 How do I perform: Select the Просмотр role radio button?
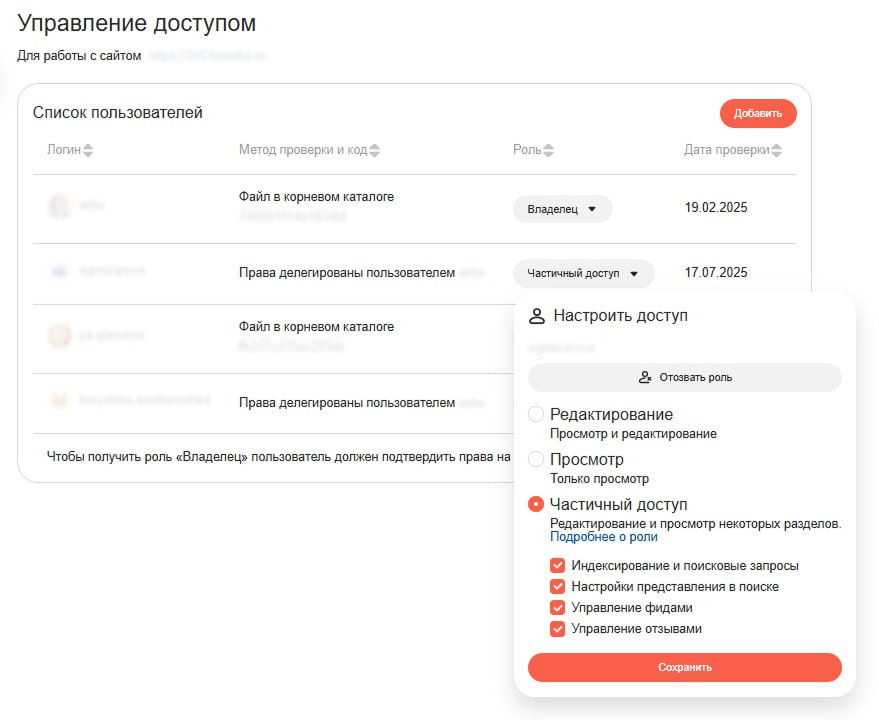(536, 459)
